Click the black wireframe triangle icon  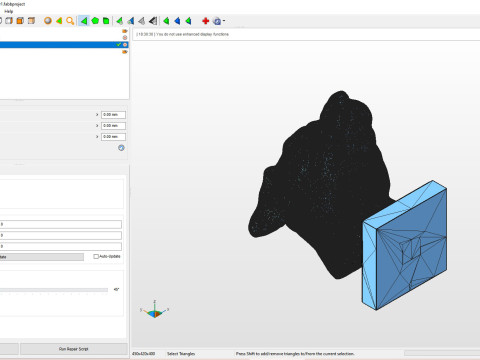(x=153, y=21)
